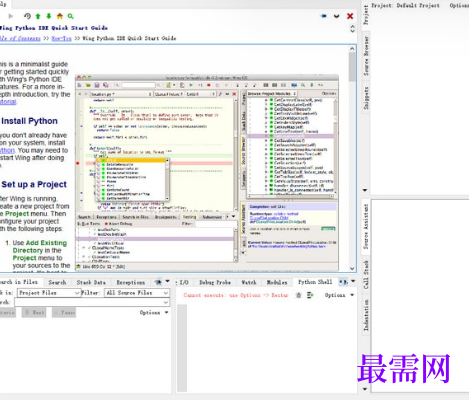469x400 pixels.
Task: Click the gray forward arrow in help toolbar
Action: tap(11, 16)
